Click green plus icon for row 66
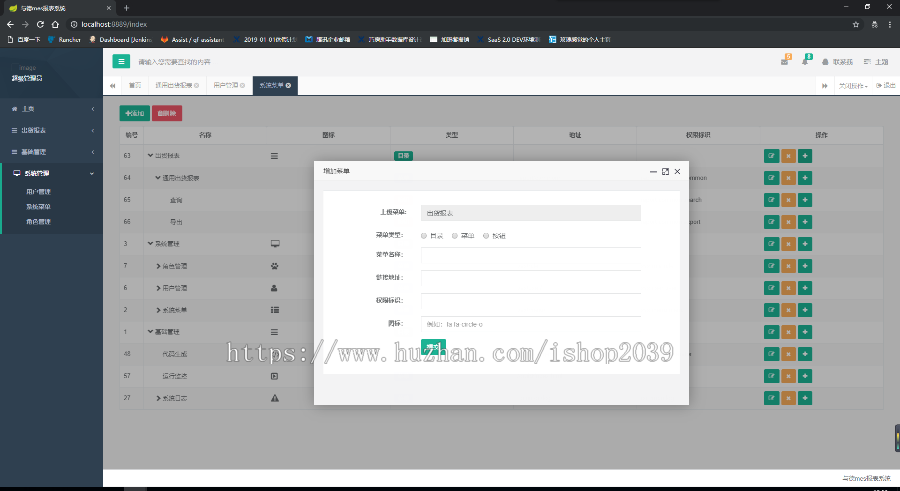This screenshot has height=491, width=900. click(x=805, y=222)
